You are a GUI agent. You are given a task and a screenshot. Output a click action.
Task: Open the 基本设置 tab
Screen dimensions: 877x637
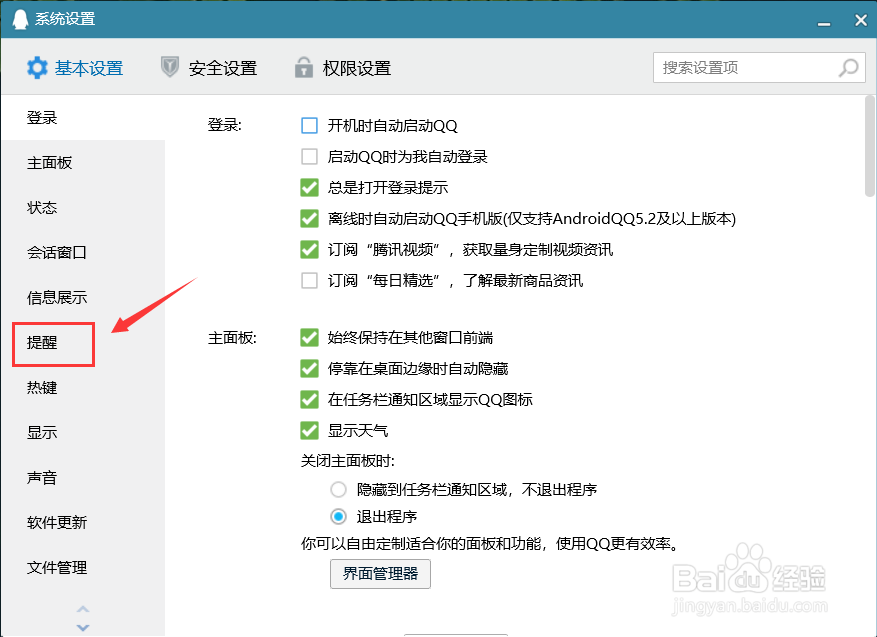coord(75,68)
